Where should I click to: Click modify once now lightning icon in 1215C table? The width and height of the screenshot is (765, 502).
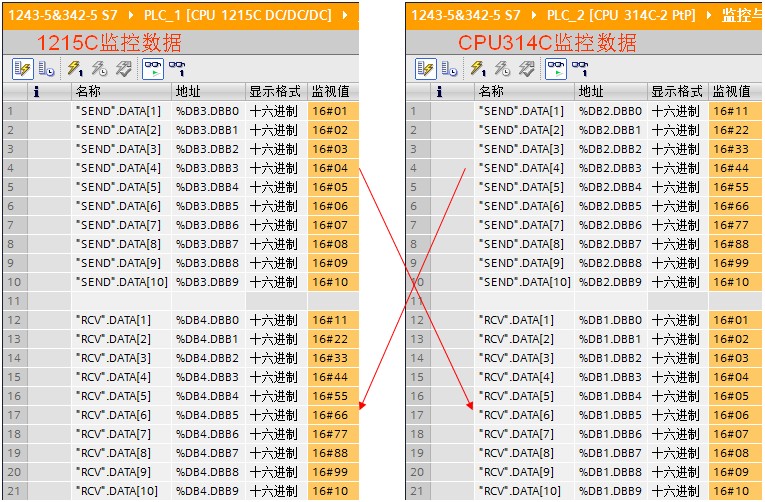tap(75, 69)
